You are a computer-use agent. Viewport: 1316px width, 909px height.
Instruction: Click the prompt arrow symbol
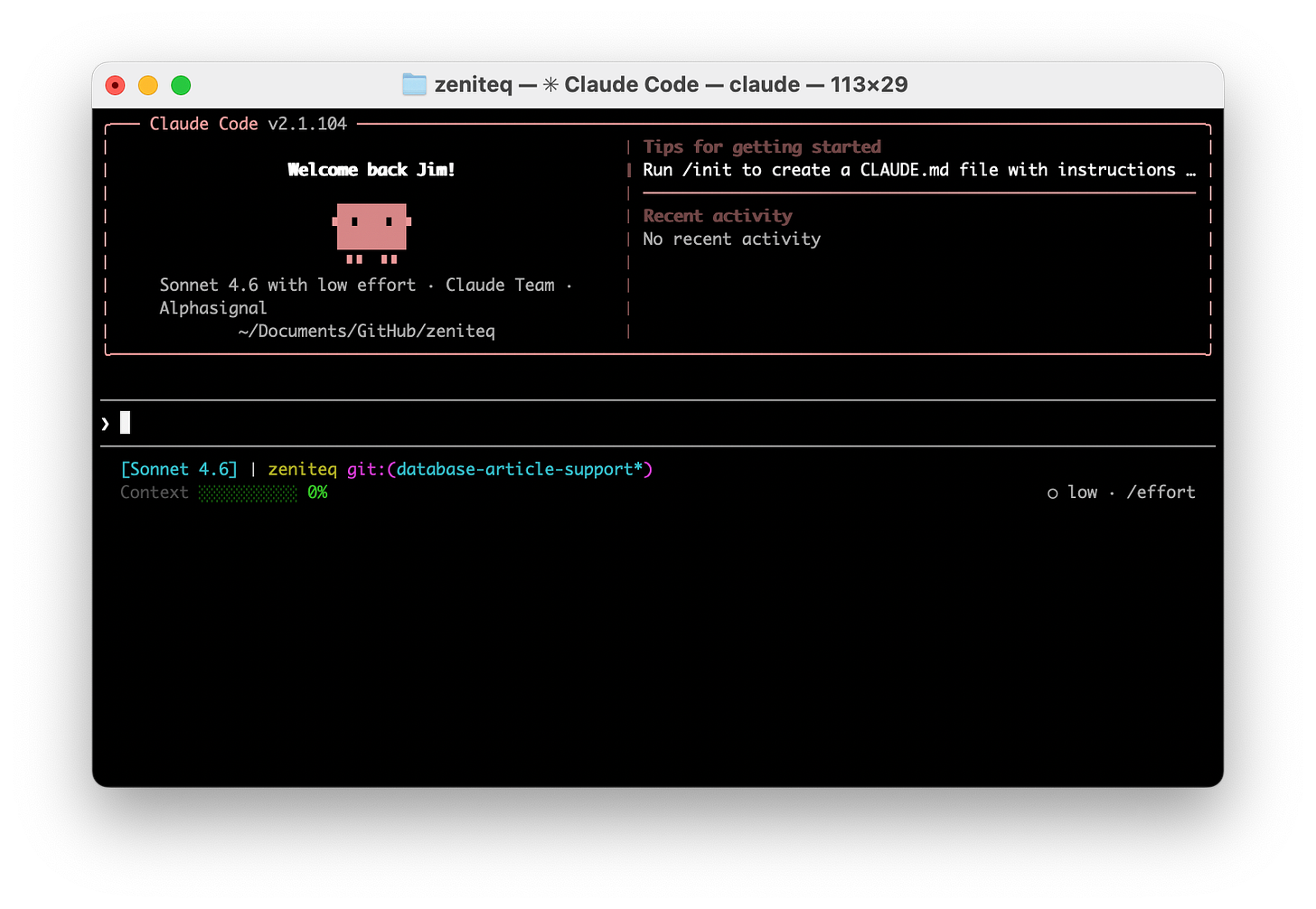pos(104,422)
